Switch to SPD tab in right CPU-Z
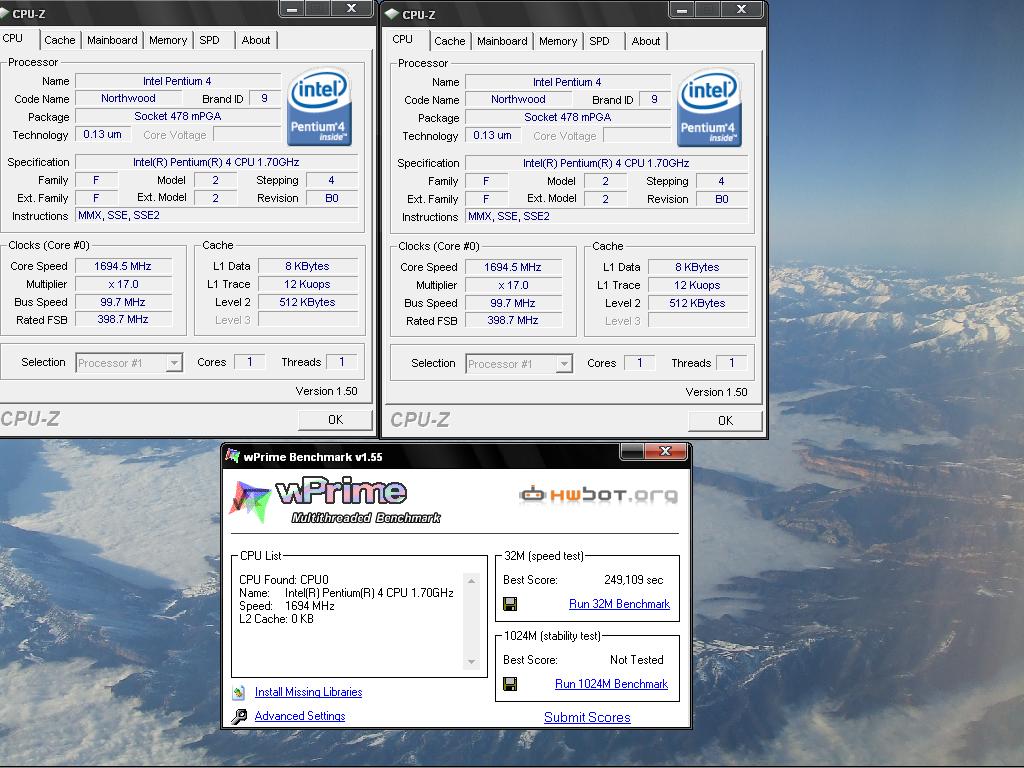This screenshot has height=768, width=1024. (600, 41)
